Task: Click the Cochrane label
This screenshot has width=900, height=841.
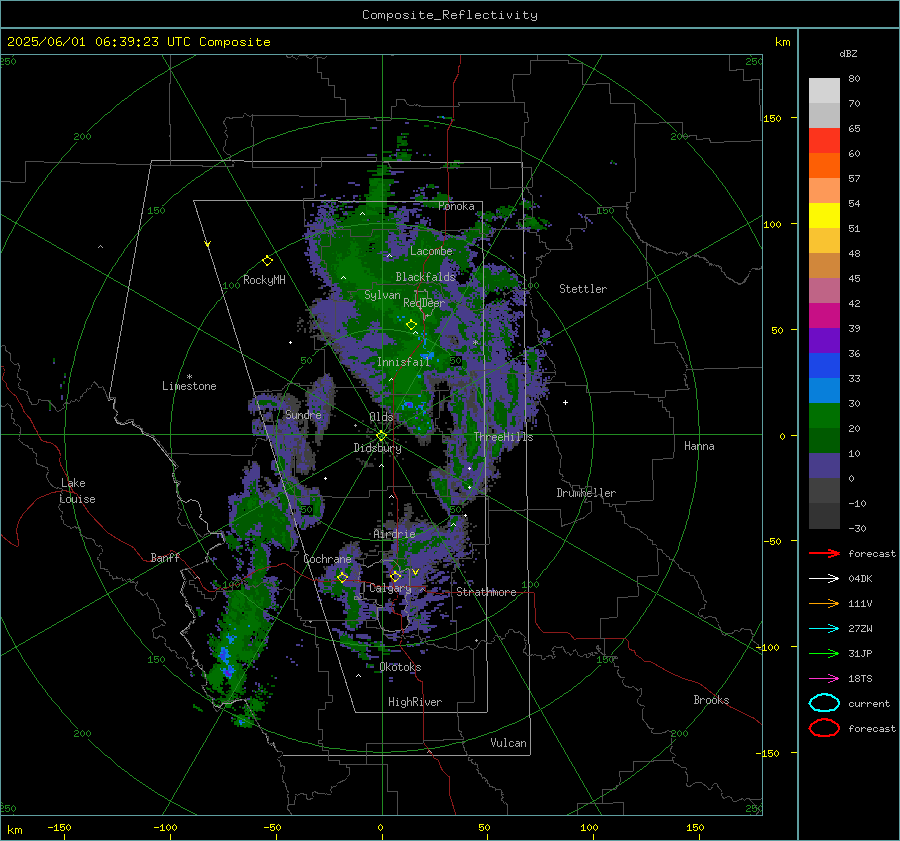Action: 327,559
